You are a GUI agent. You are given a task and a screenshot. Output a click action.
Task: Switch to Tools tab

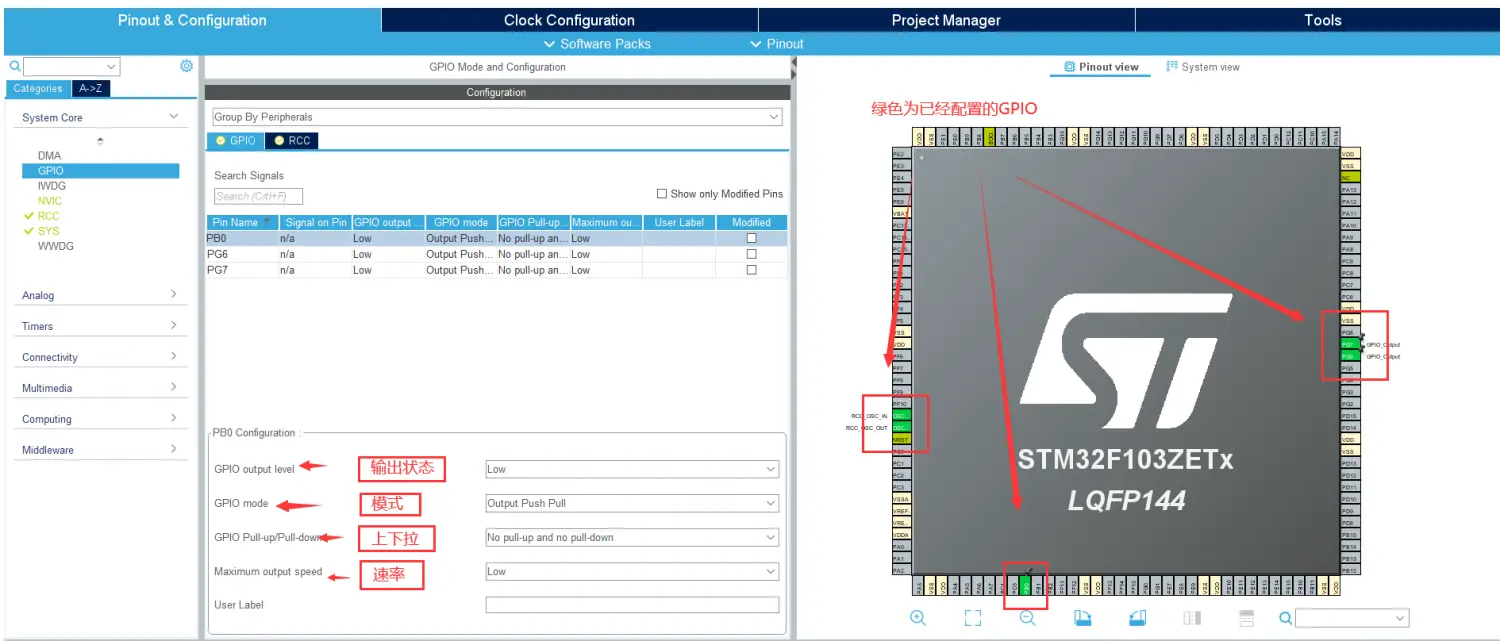(1322, 20)
